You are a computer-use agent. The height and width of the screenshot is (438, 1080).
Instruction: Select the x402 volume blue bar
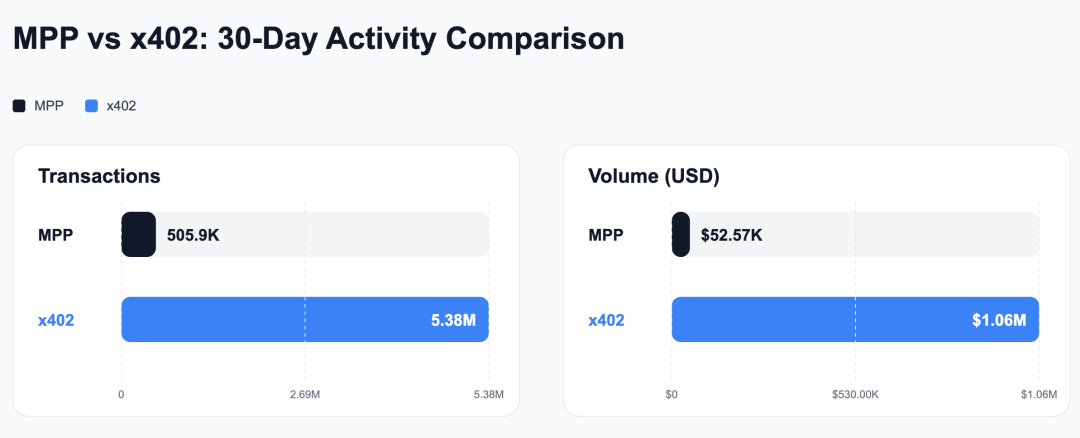click(x=855, y=319)
